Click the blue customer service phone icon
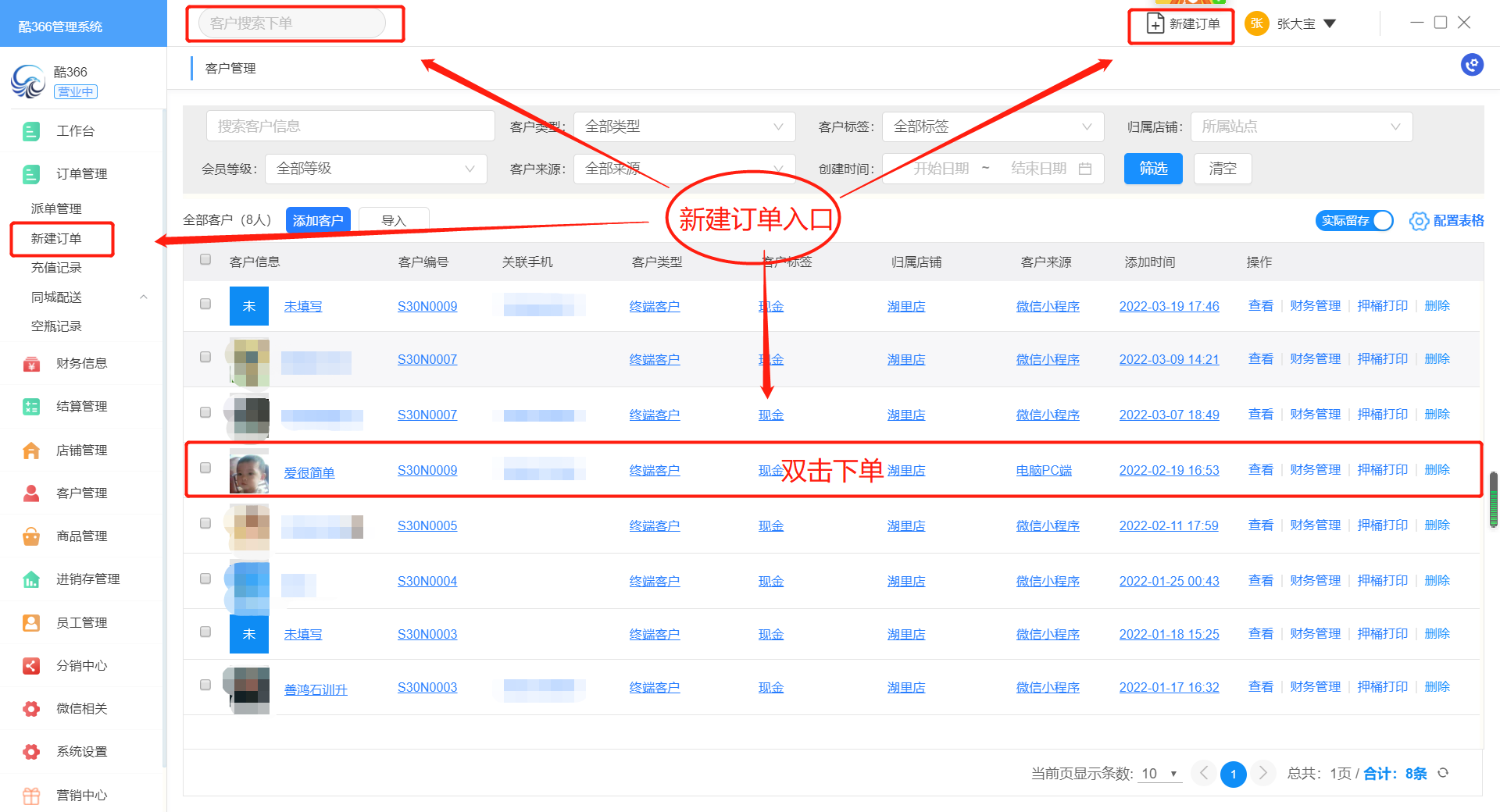This screenshot has width=1500, height=812. click(x=1472, y=65)
